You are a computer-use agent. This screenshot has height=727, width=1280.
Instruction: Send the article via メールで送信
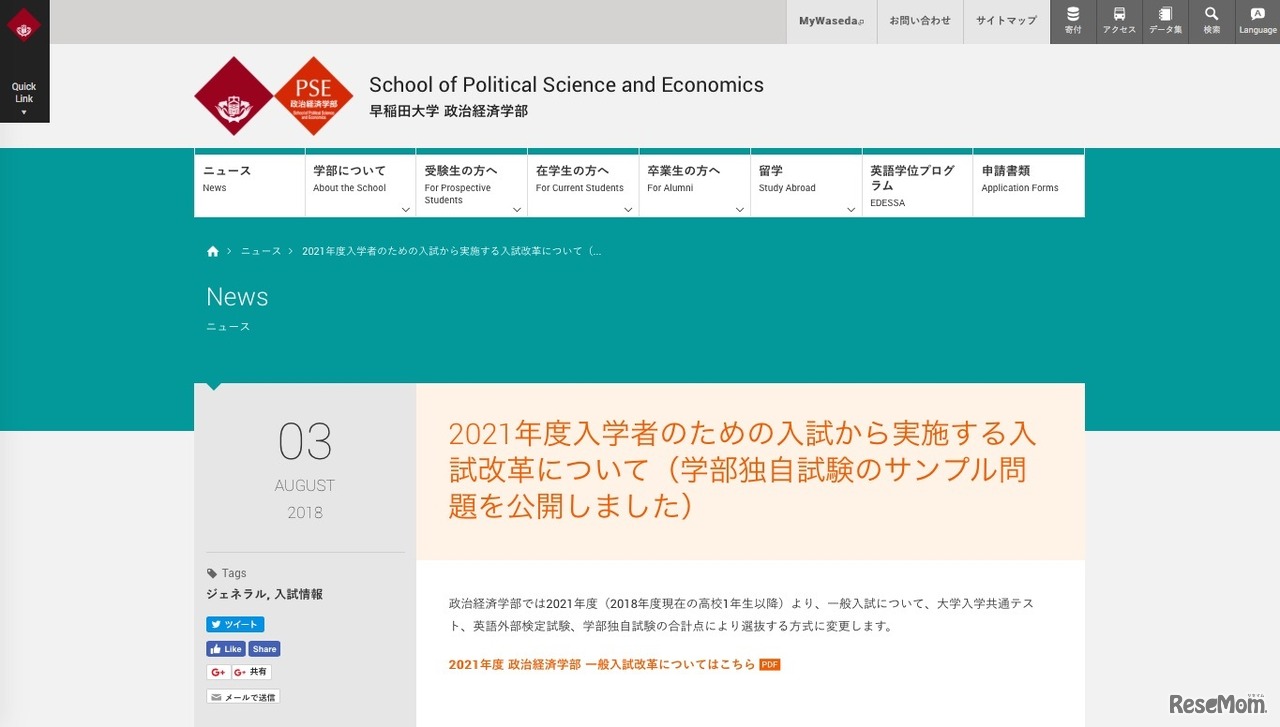pyautogui.click(x=242, y=696)
